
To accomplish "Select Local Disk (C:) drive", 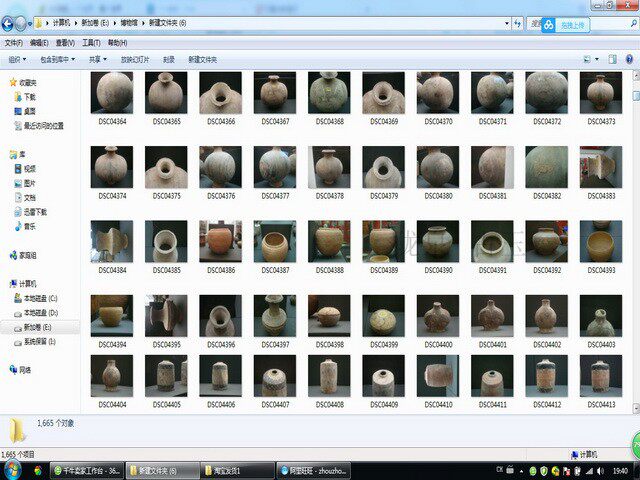I will [39, 298].
